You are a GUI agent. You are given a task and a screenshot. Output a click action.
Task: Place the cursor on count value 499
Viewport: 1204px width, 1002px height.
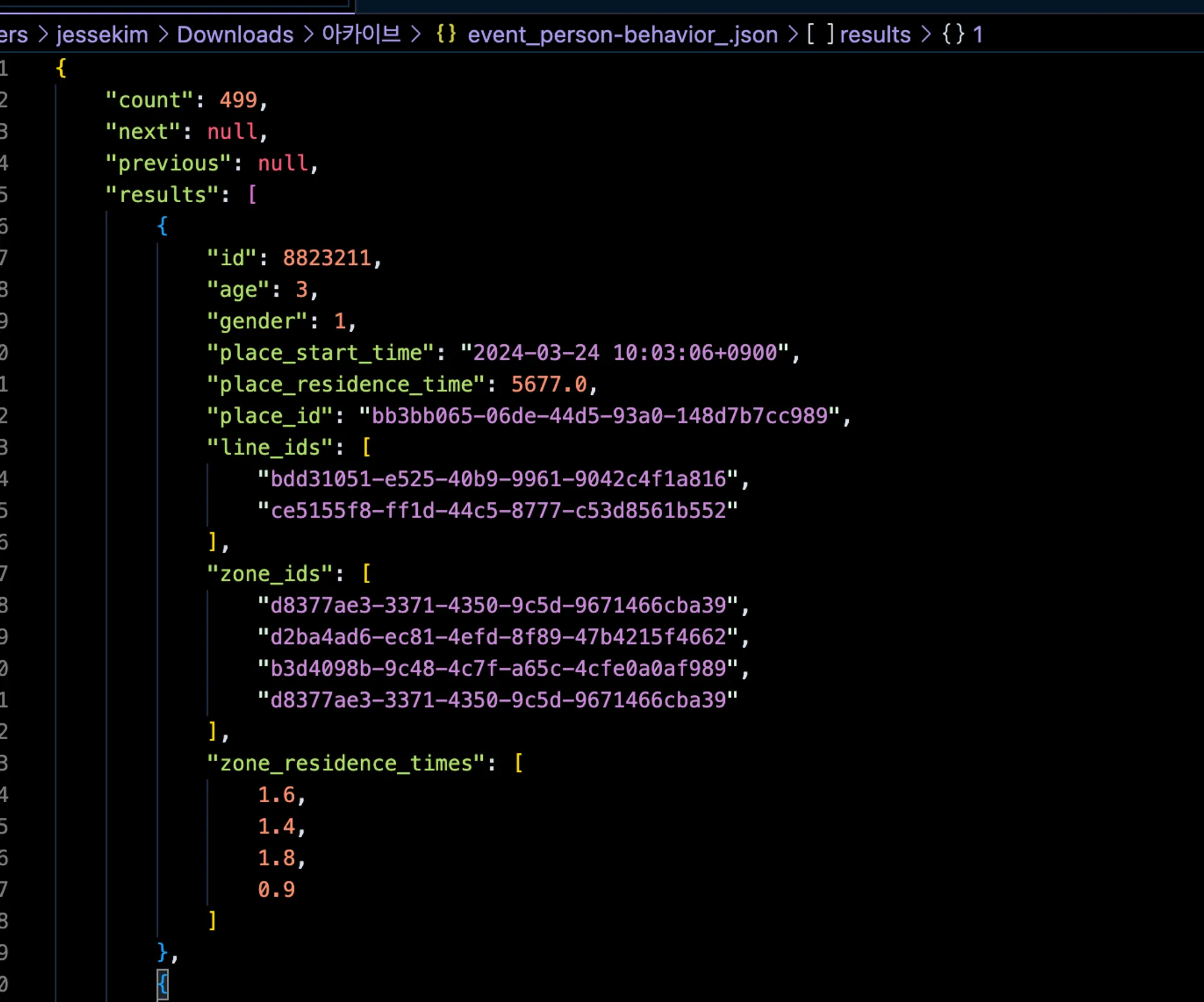coord(238,100)
